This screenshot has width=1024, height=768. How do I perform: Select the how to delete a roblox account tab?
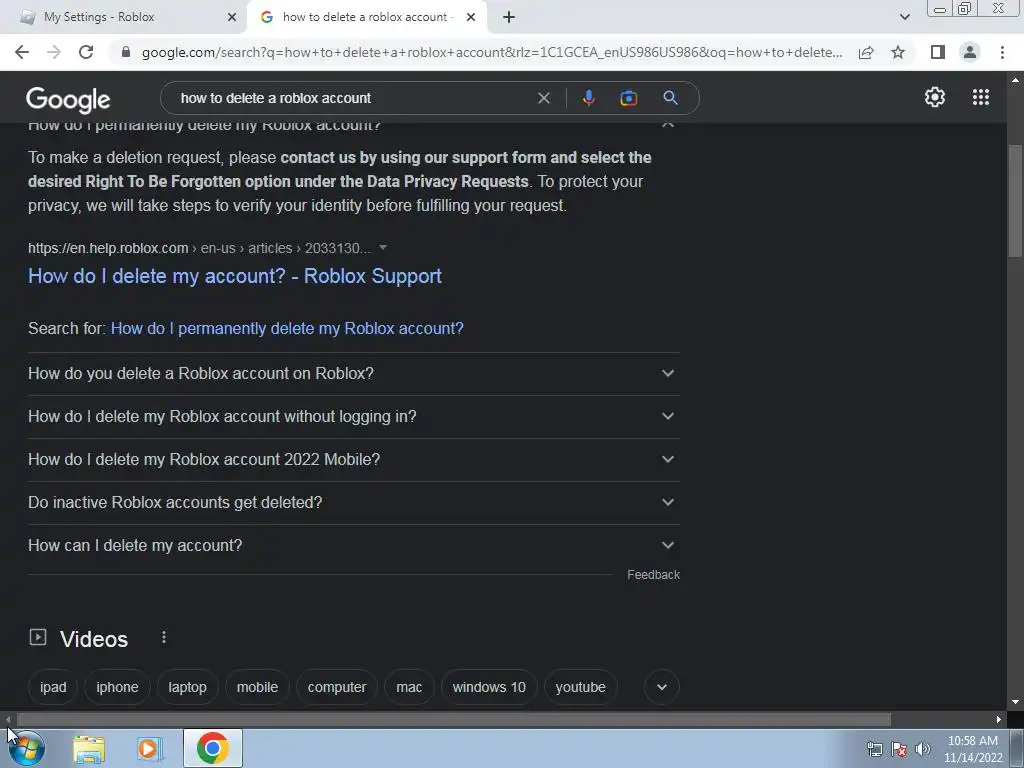coord(368,17)
